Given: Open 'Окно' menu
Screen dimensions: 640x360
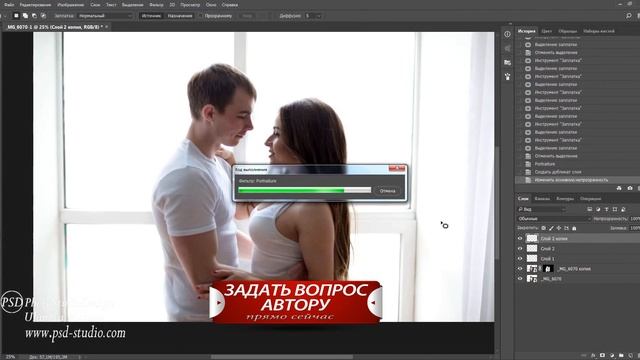Looking at the screenshot, I should point(211,5).
